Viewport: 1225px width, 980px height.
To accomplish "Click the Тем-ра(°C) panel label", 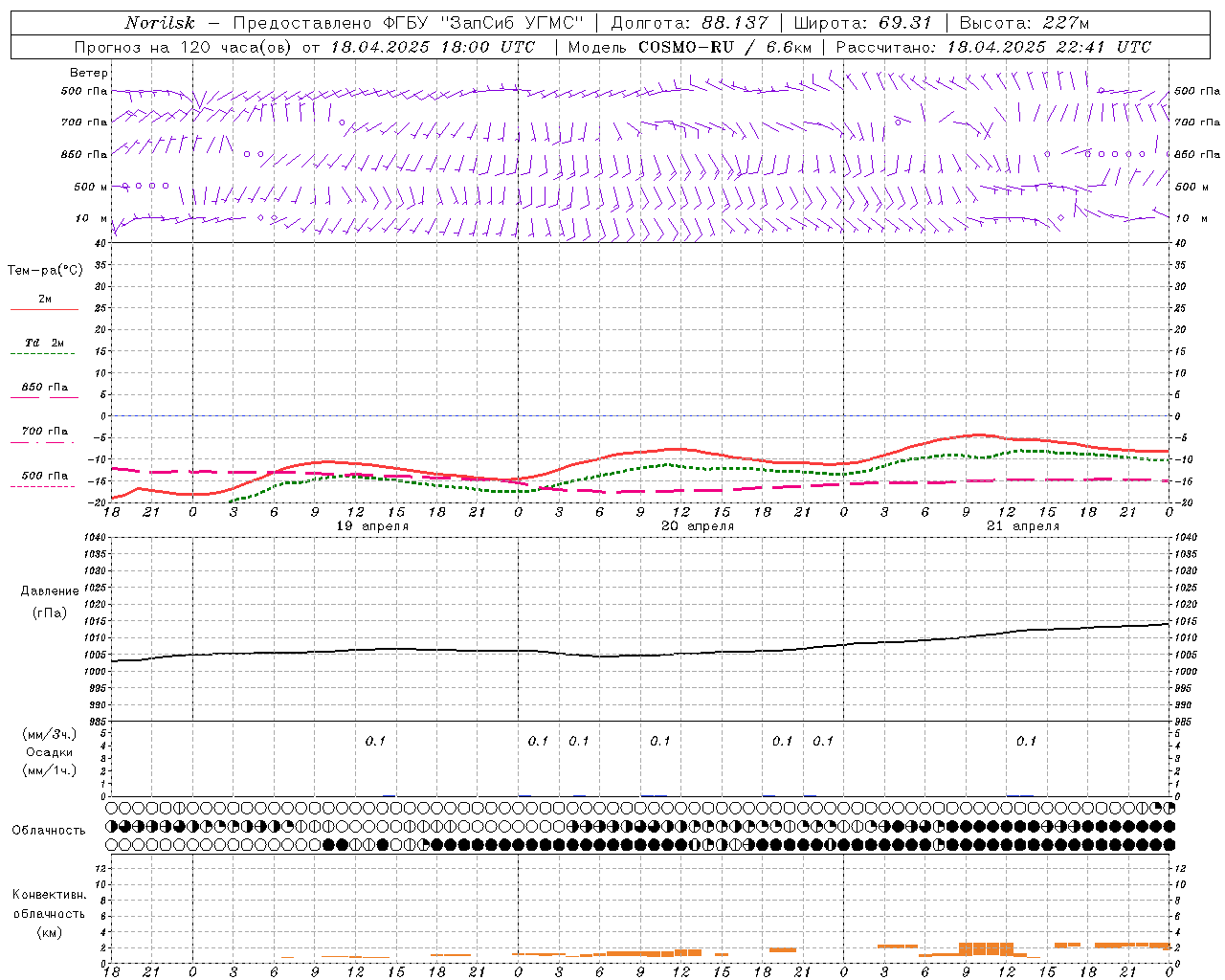I will (x=45, y=271).
